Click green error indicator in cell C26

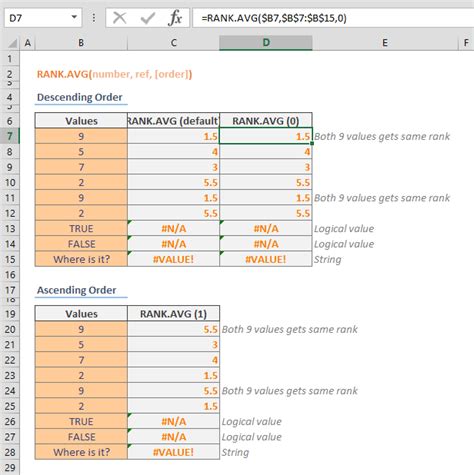(x=130, y=415)
